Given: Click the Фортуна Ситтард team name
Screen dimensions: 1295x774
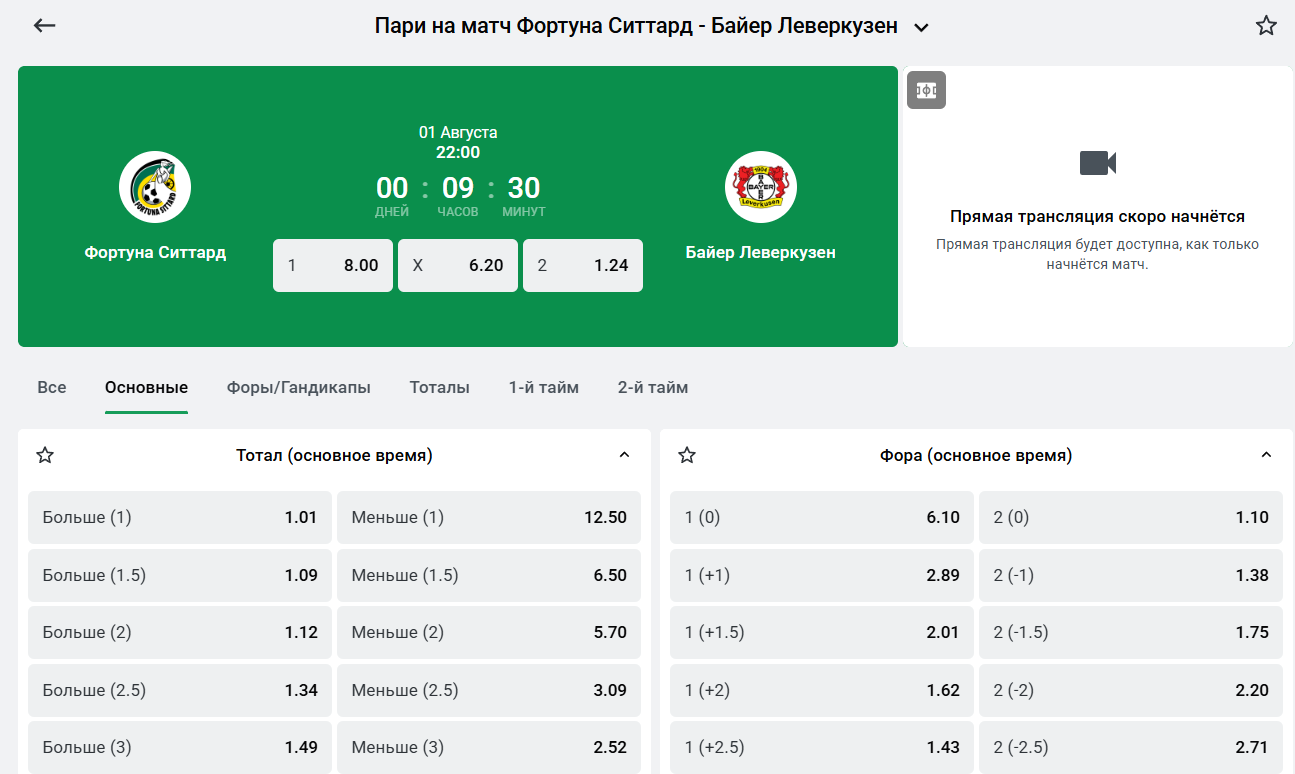Looking at the screenshot, I should [155, 252].
